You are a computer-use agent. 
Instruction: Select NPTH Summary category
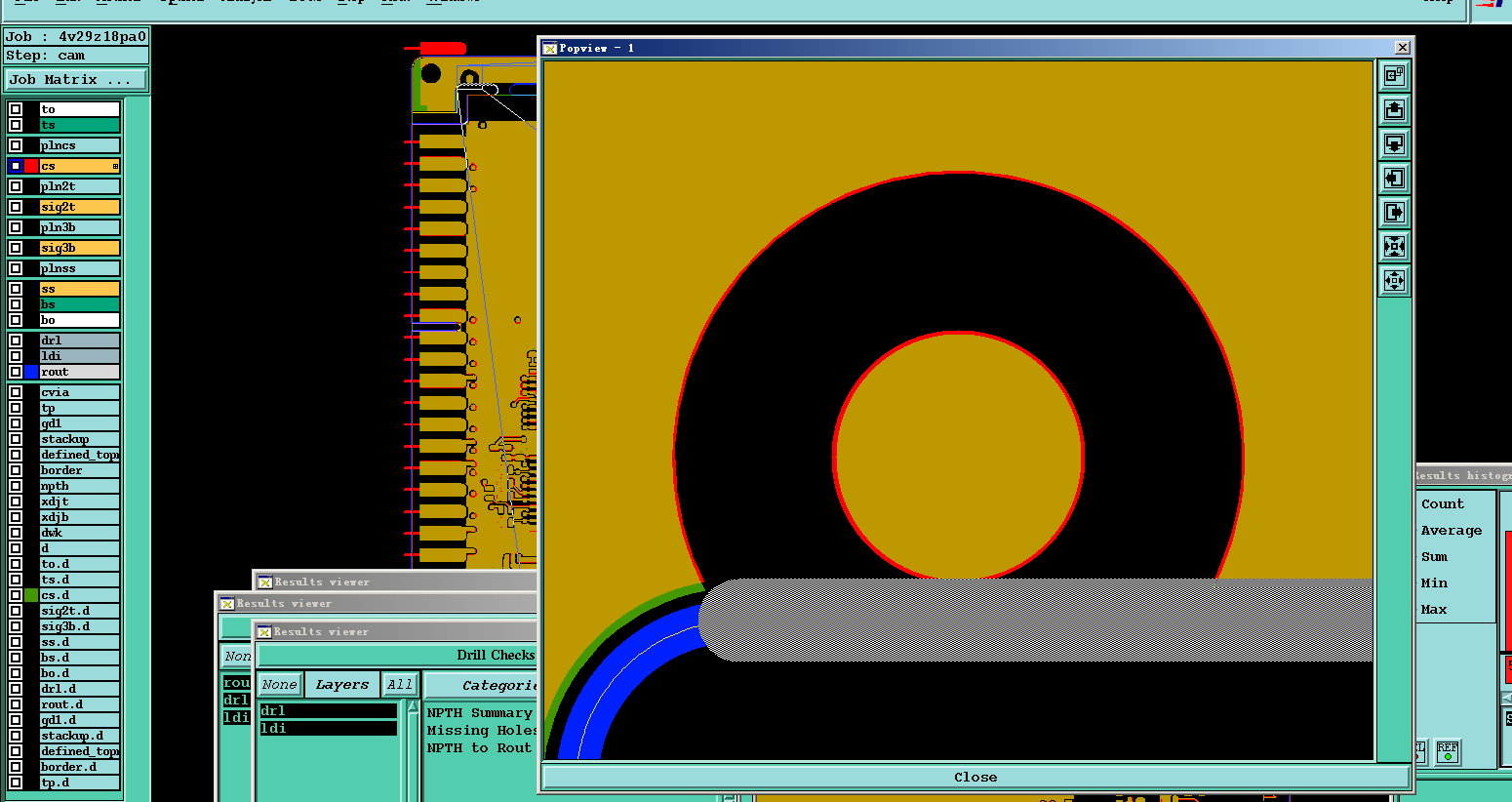pyautogui.click(x=479, y=713)
